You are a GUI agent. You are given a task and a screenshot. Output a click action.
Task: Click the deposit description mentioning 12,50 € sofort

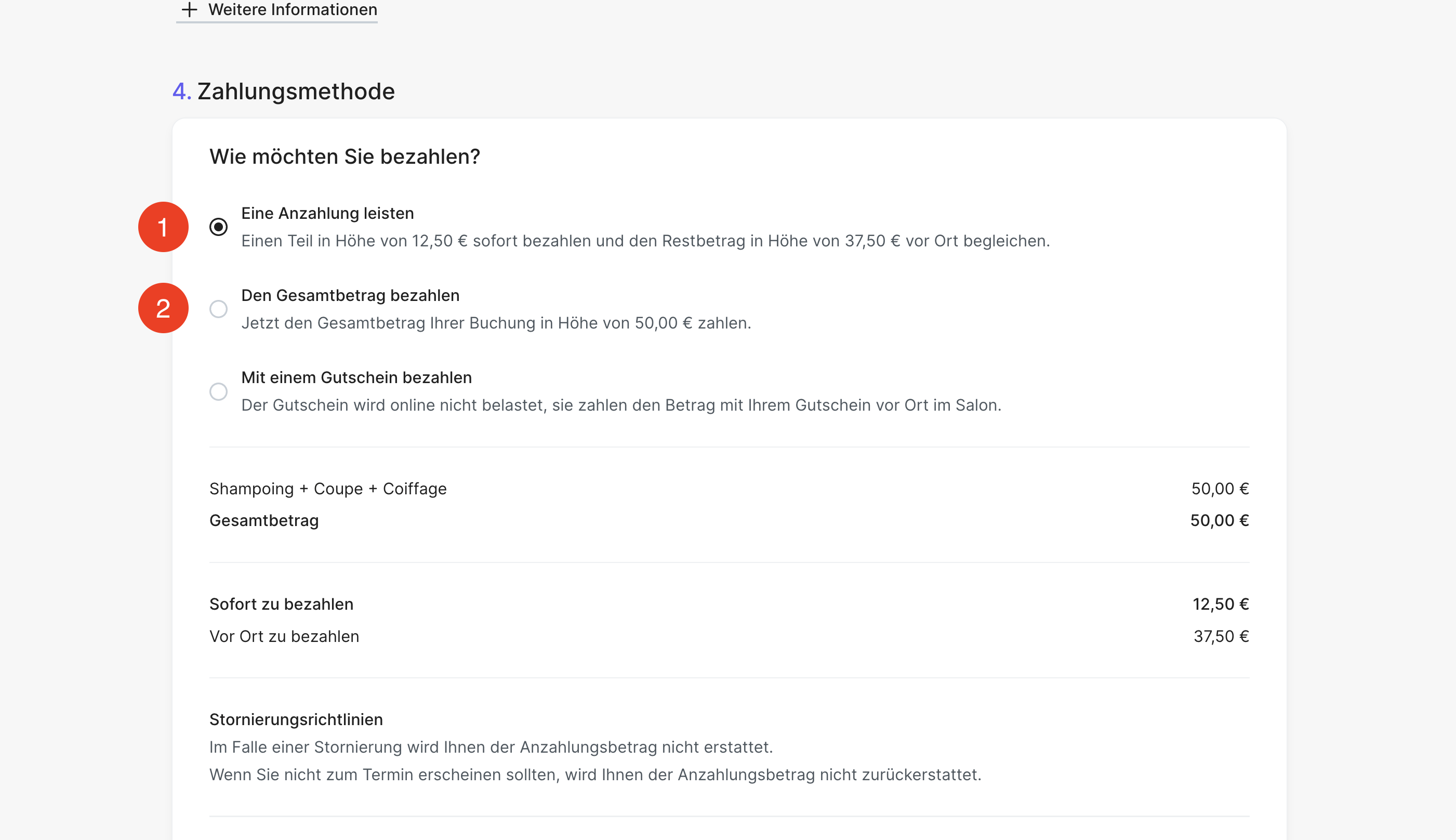[x=645, y=241]
